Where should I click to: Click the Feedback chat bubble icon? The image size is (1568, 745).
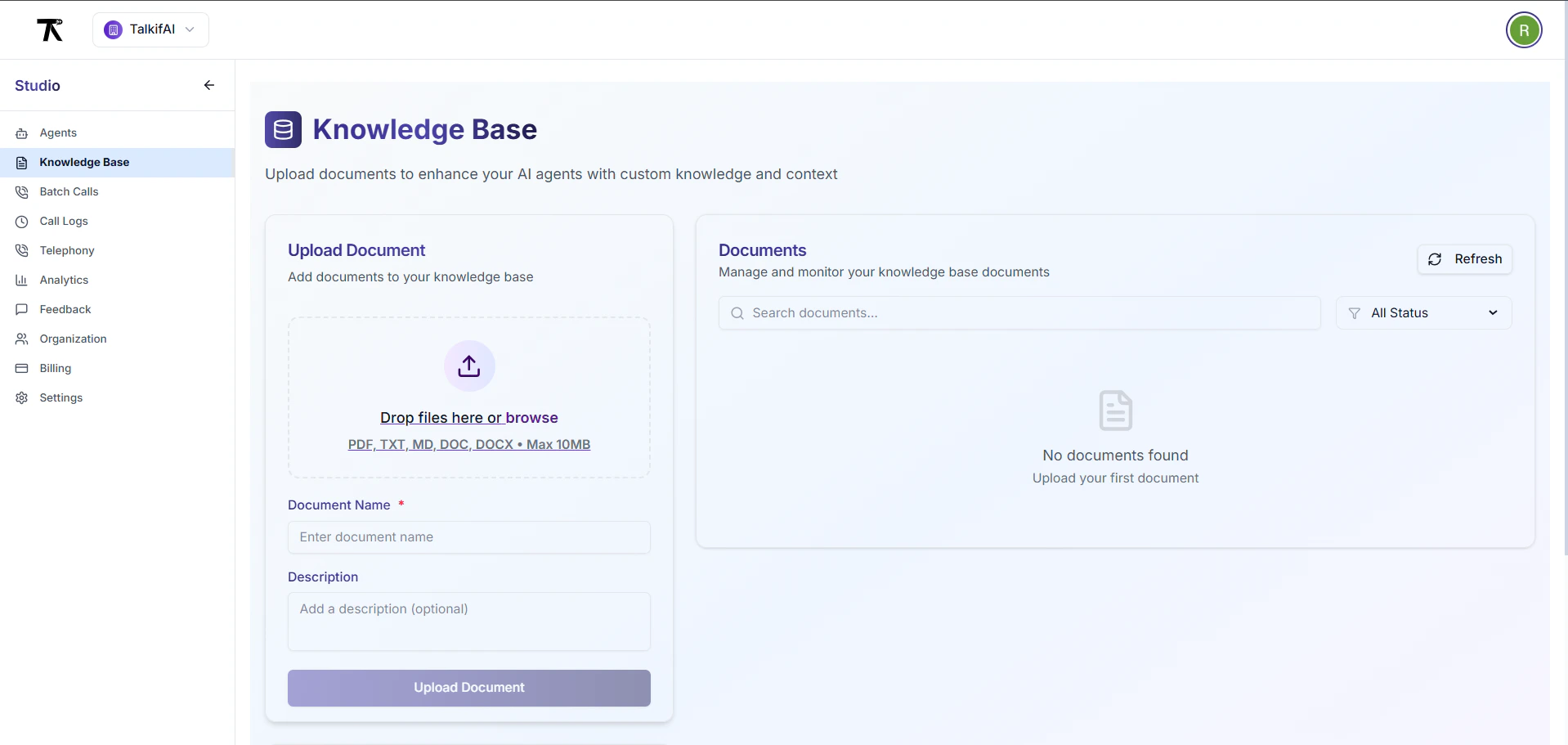[x=21, y=309]
